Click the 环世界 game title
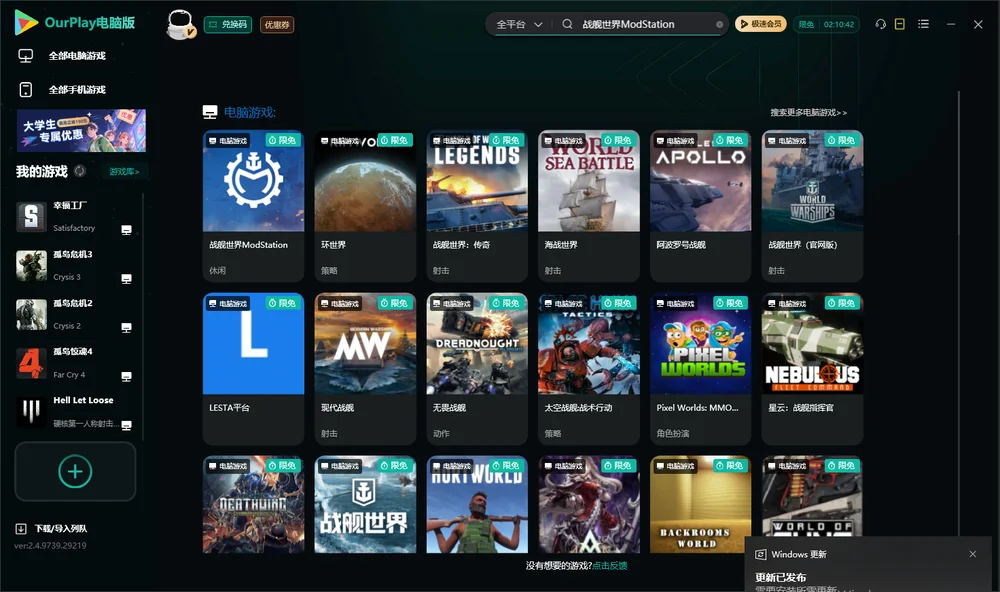This screenshot has width=1000, height=592. pos(334,245)
